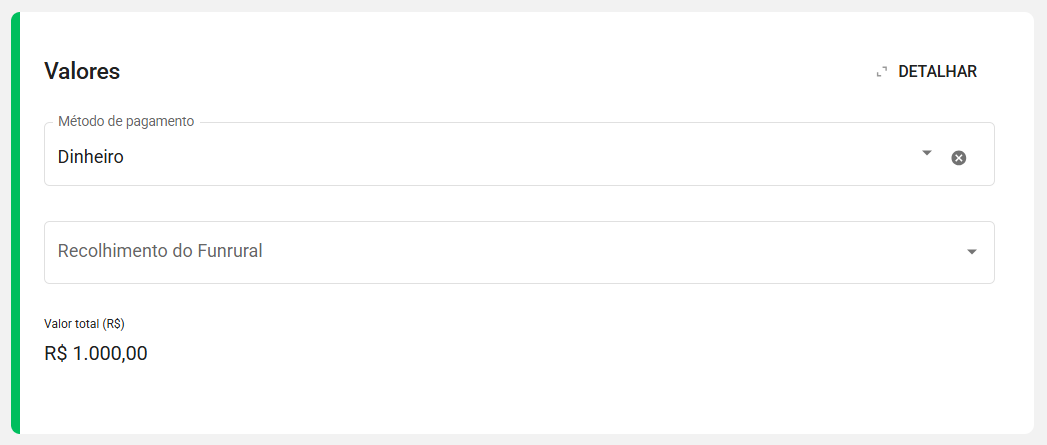Click the blank space below the total amount
The width and height of the screenshot is (1047, 445).
click(x=521, y=400)
